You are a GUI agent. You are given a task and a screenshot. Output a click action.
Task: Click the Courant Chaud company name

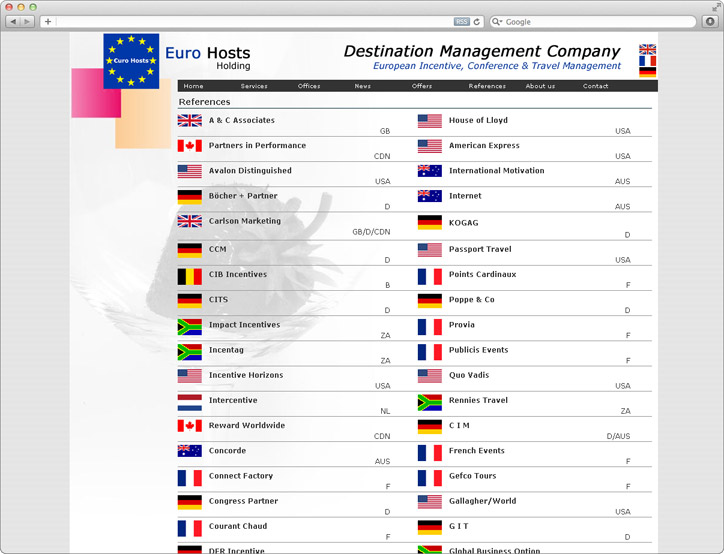click(x=238, y=526)
